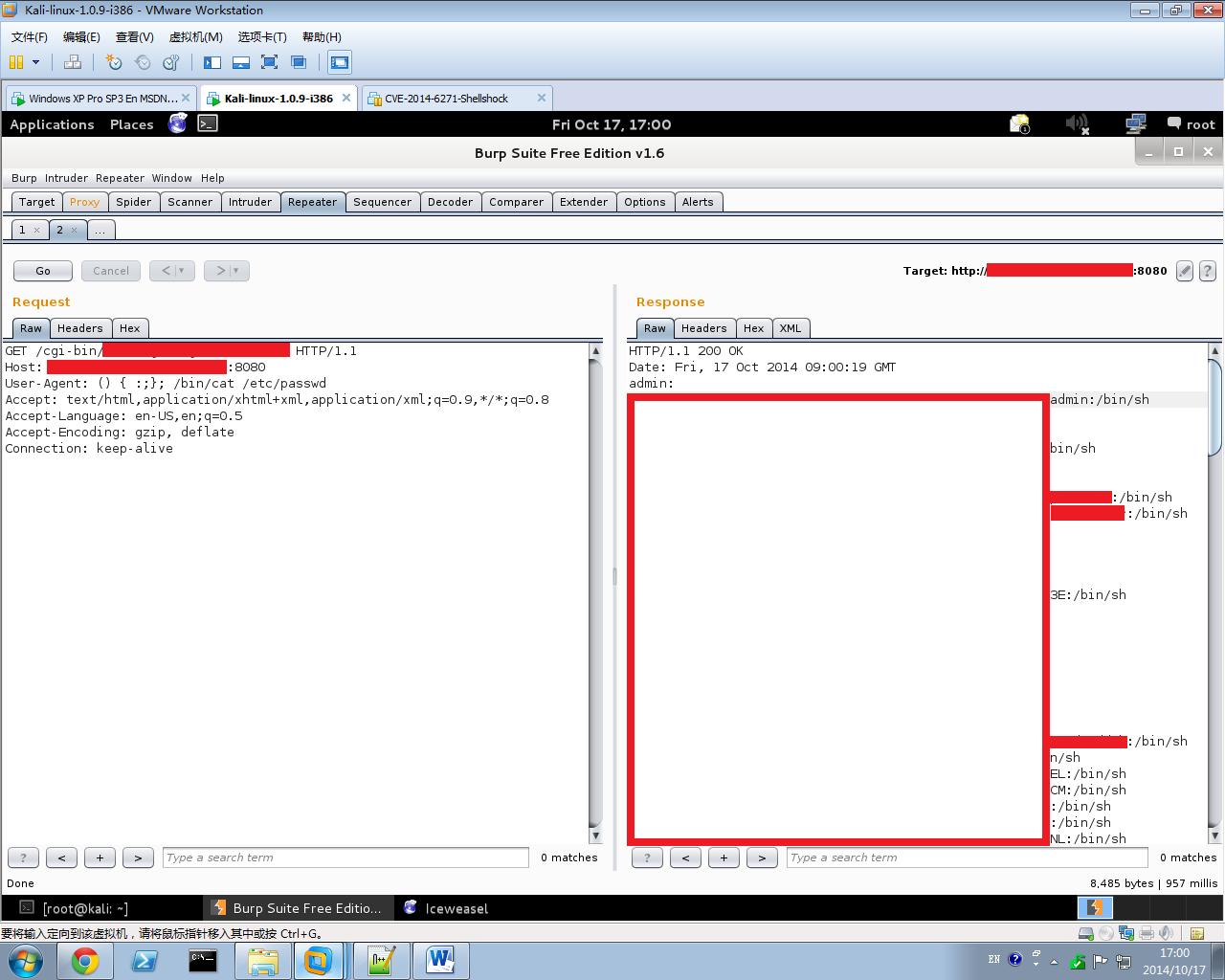The image size is (1225, 980).
Task: Switch to Unity mode using toolbar icon
Action: coord(299,62)
